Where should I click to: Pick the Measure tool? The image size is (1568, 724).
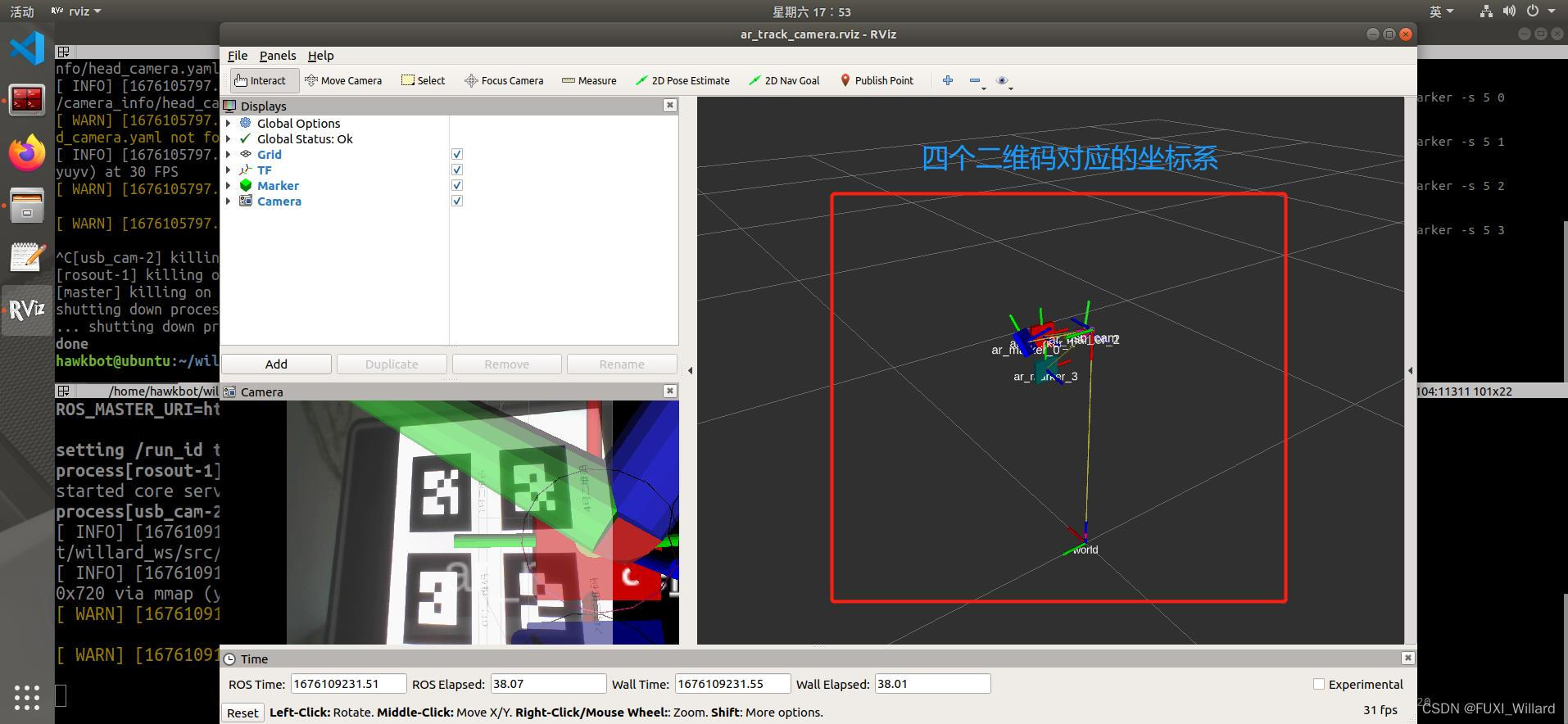(589, 80)
